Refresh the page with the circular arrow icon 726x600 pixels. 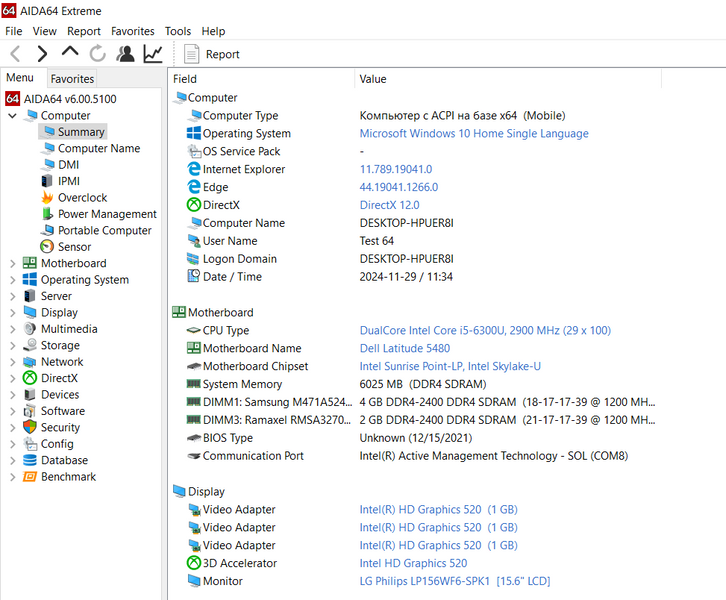(98, 54)
